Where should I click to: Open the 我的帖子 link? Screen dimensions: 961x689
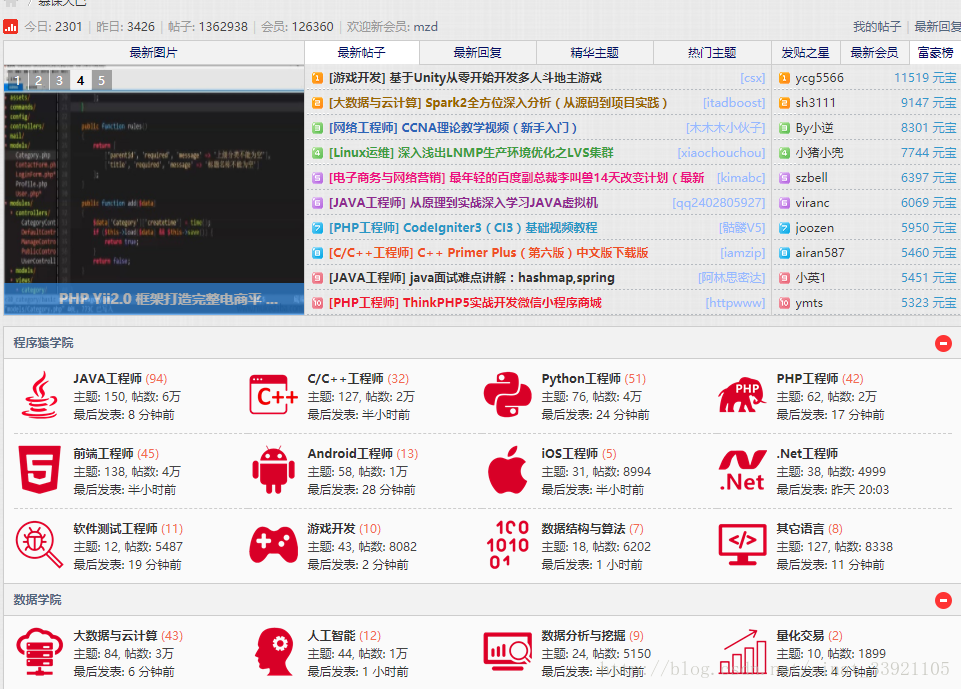tap(877, 27)
